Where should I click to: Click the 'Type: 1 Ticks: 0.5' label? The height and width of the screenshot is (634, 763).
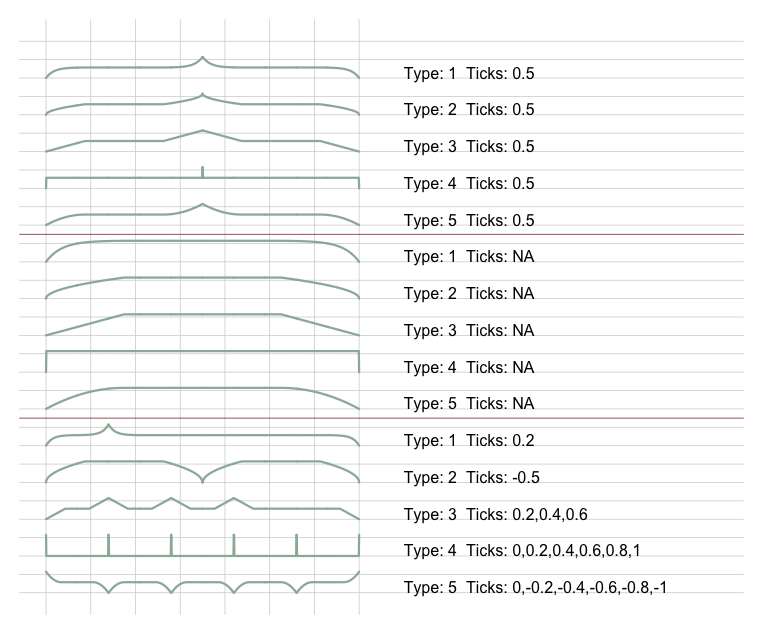[469, 73]
